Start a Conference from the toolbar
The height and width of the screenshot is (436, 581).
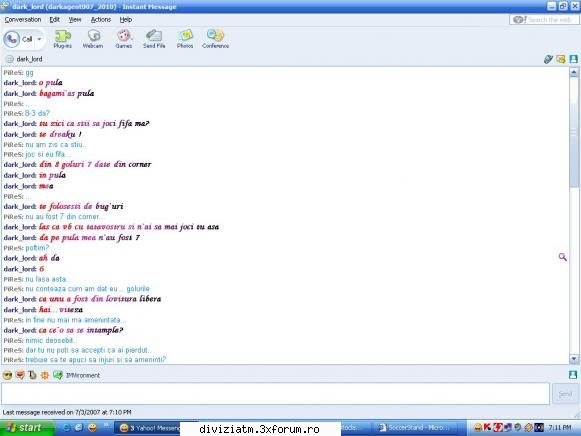coord(216,39)
